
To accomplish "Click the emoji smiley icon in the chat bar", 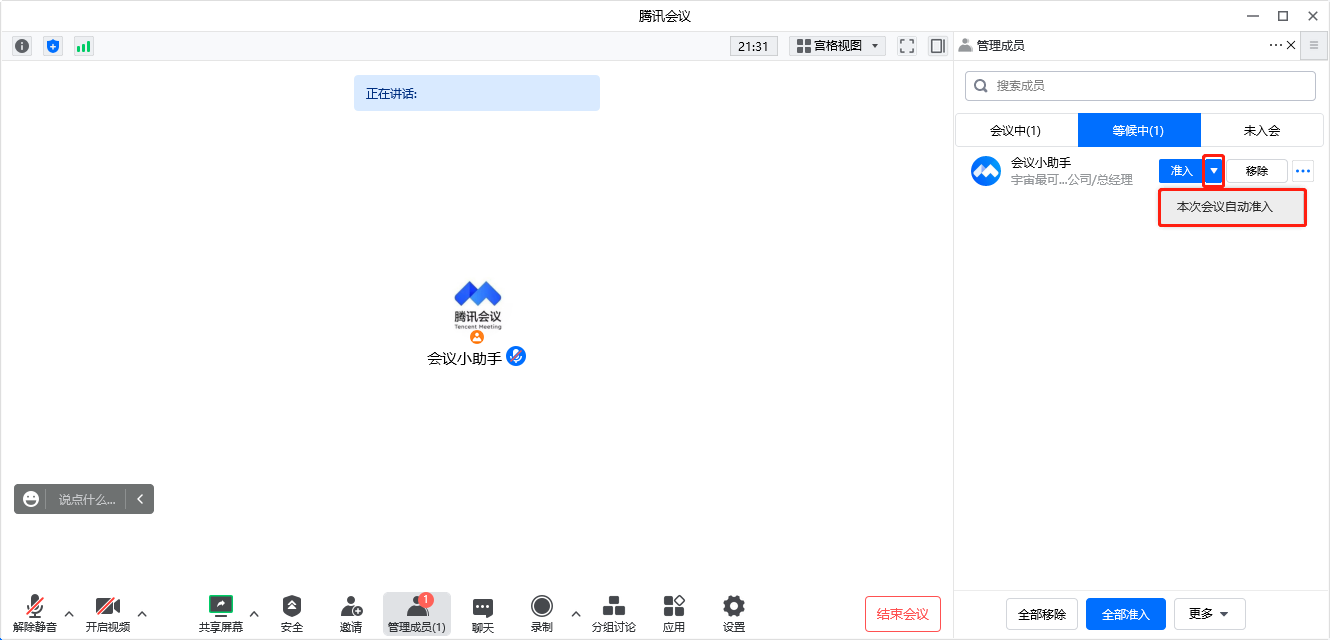I will tap(31, 499).
